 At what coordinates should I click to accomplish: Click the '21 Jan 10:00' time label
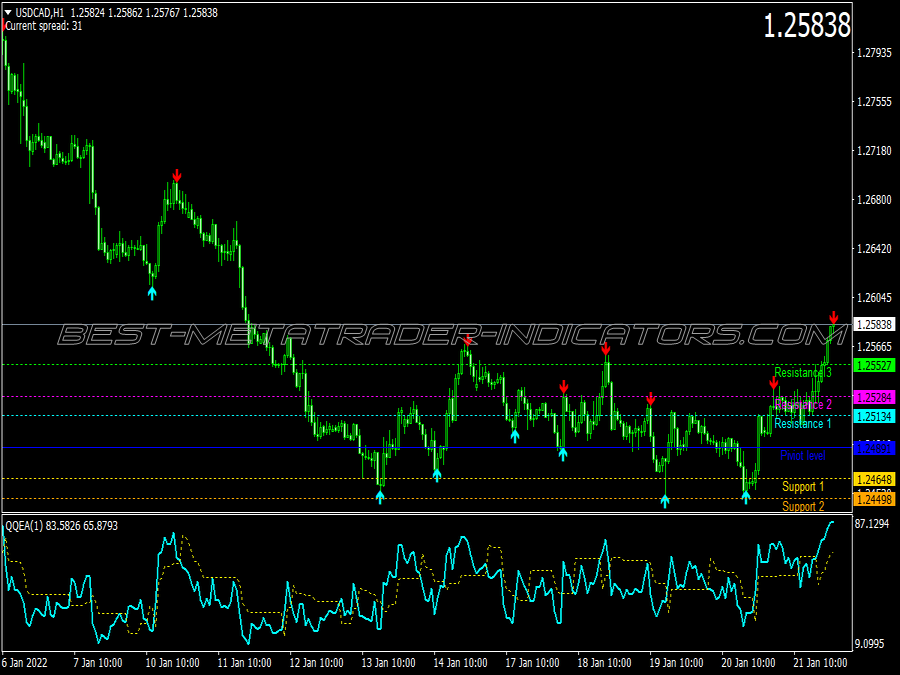click(x=820, y=663)
